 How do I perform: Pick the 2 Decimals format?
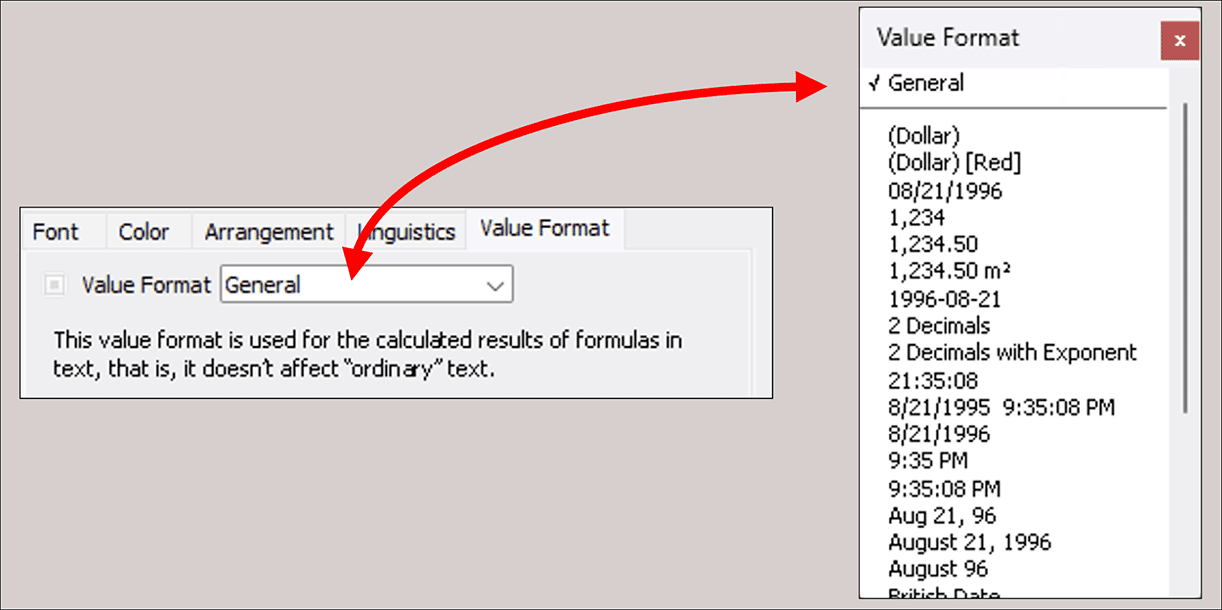pyautogui.click(x=939, y=326)
